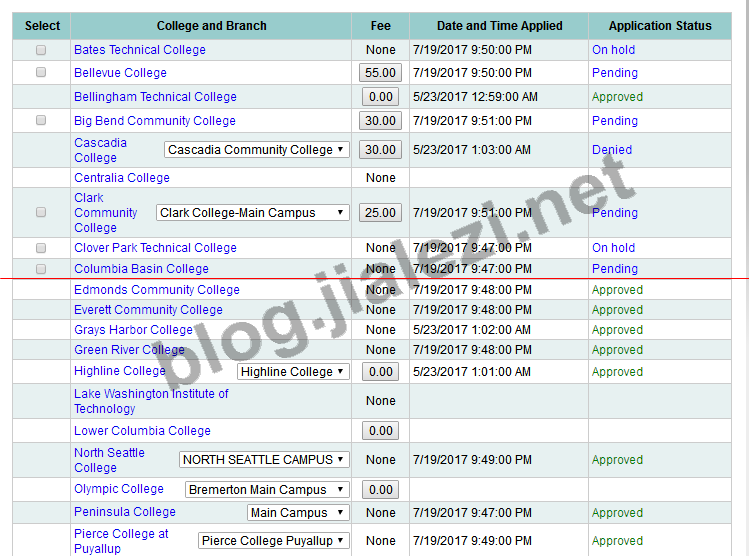Image resolution: width=749 pixels, height=556 pixels.
Task: Enable the Clark Community College checkbox
Action: [41, 212]
